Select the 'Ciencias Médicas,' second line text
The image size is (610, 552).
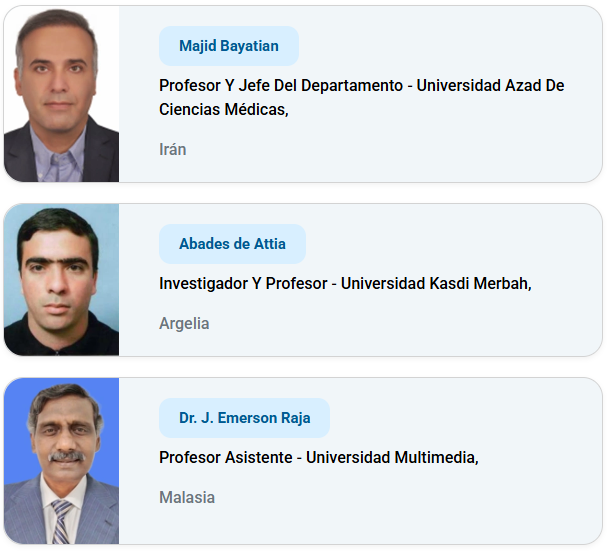(x=223, y=110)
